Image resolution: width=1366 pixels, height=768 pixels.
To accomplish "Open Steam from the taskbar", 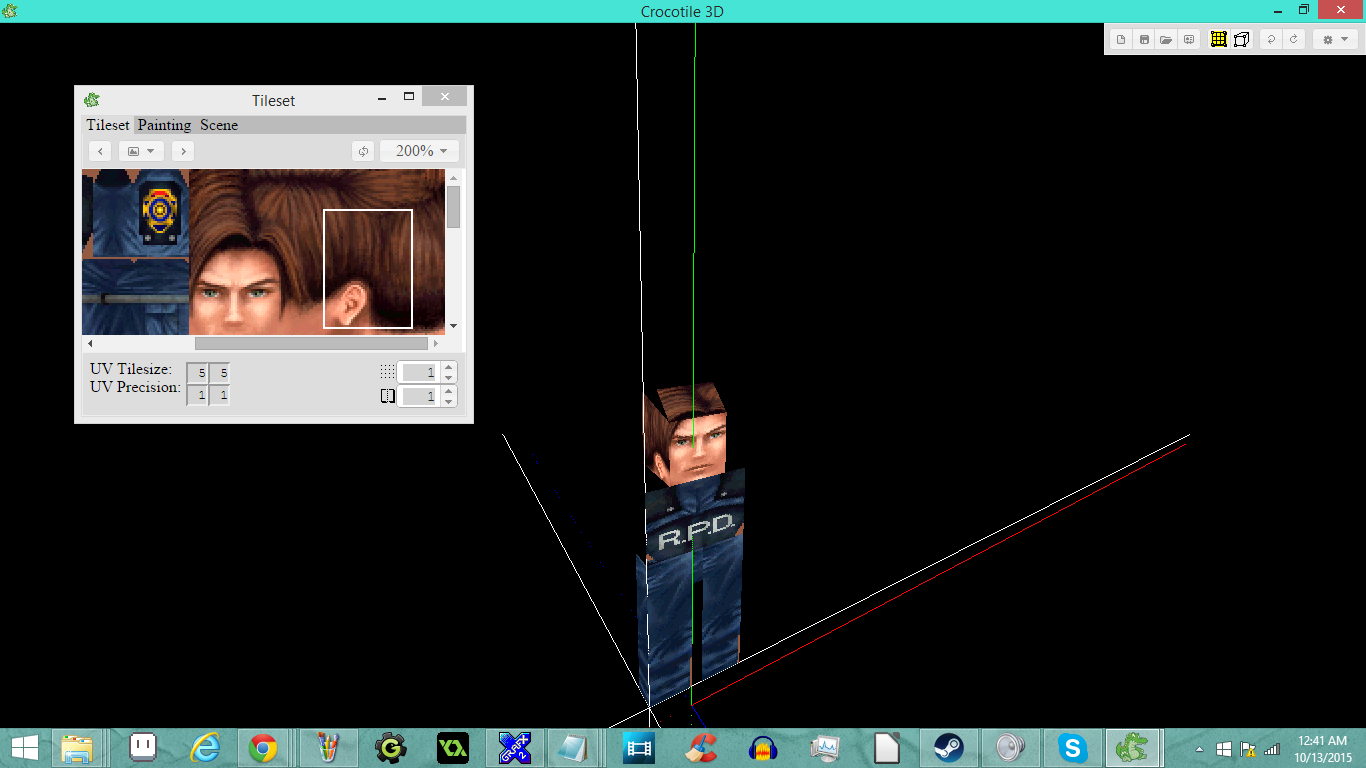I will [x=948, y=747].
